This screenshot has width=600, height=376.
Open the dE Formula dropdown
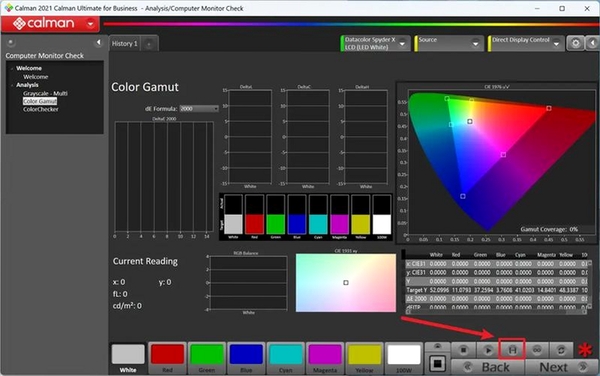coord(199,109)
